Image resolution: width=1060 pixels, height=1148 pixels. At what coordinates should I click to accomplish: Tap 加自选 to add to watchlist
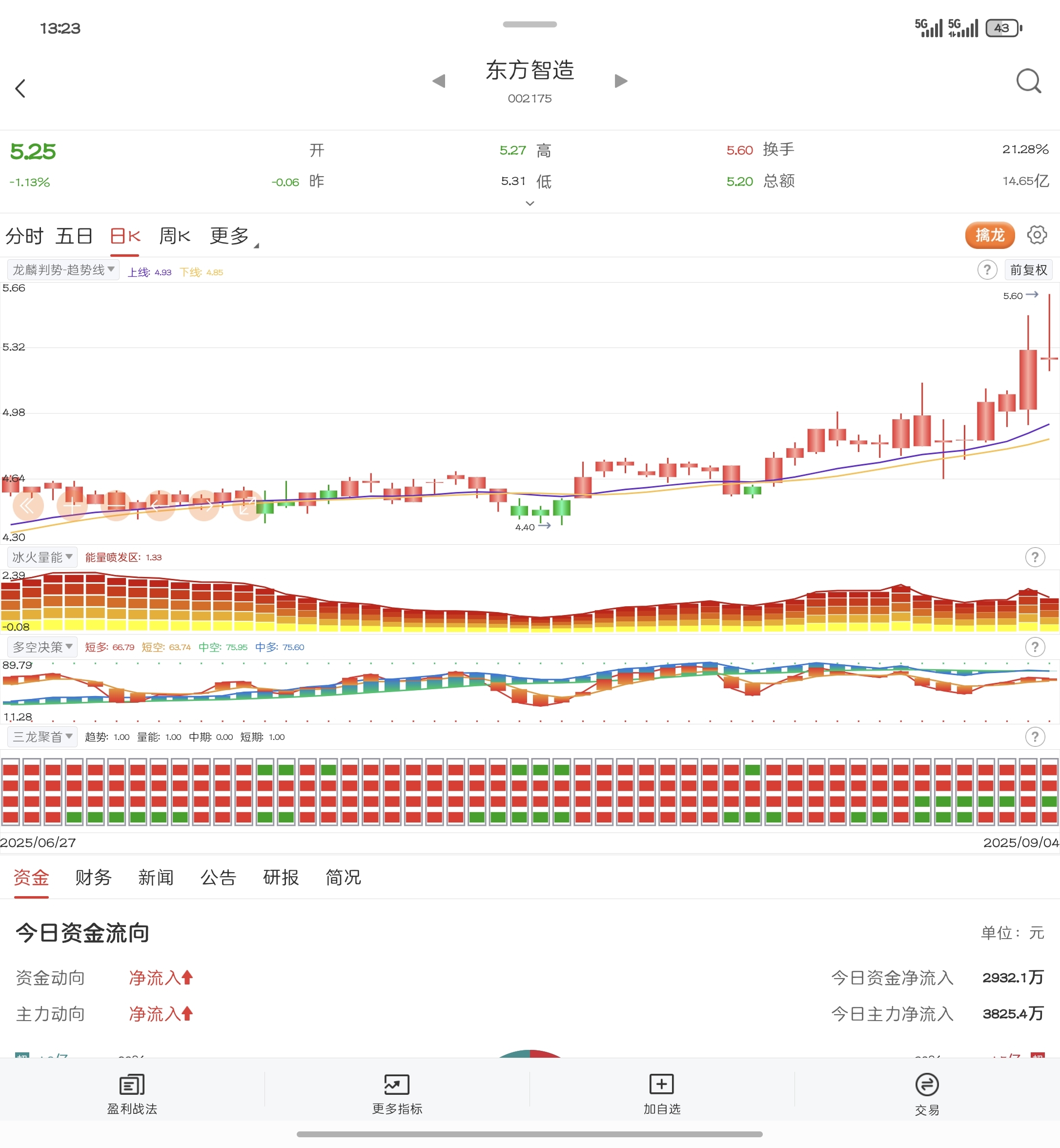pos(662,1094)
